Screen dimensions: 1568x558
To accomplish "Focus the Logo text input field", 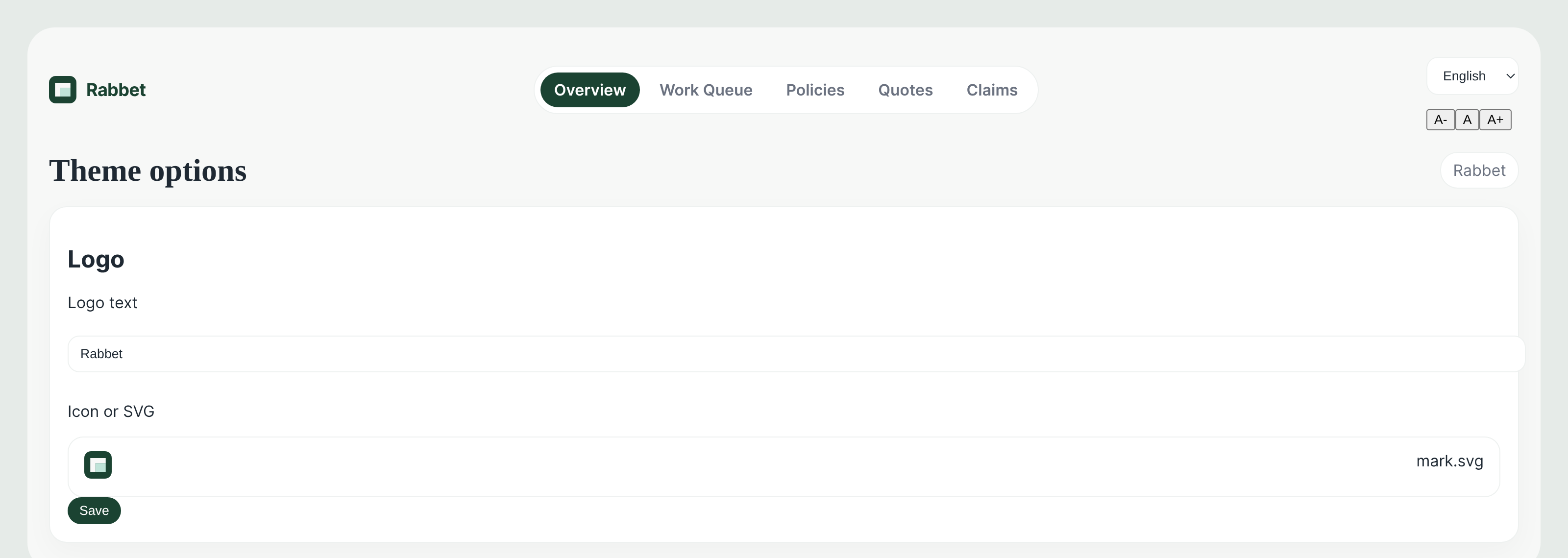I will click(x=796, y=354).
